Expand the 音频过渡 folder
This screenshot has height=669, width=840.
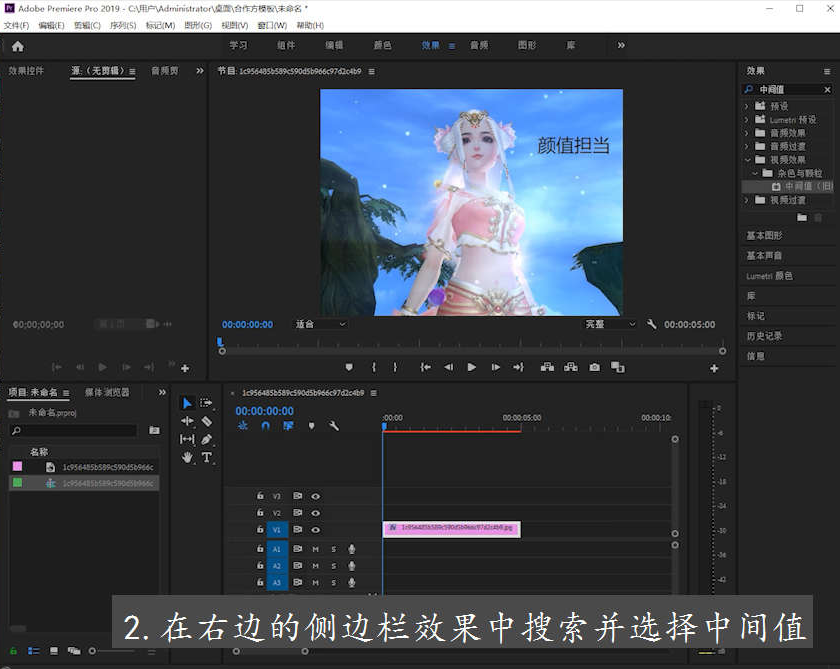point(747,146)
